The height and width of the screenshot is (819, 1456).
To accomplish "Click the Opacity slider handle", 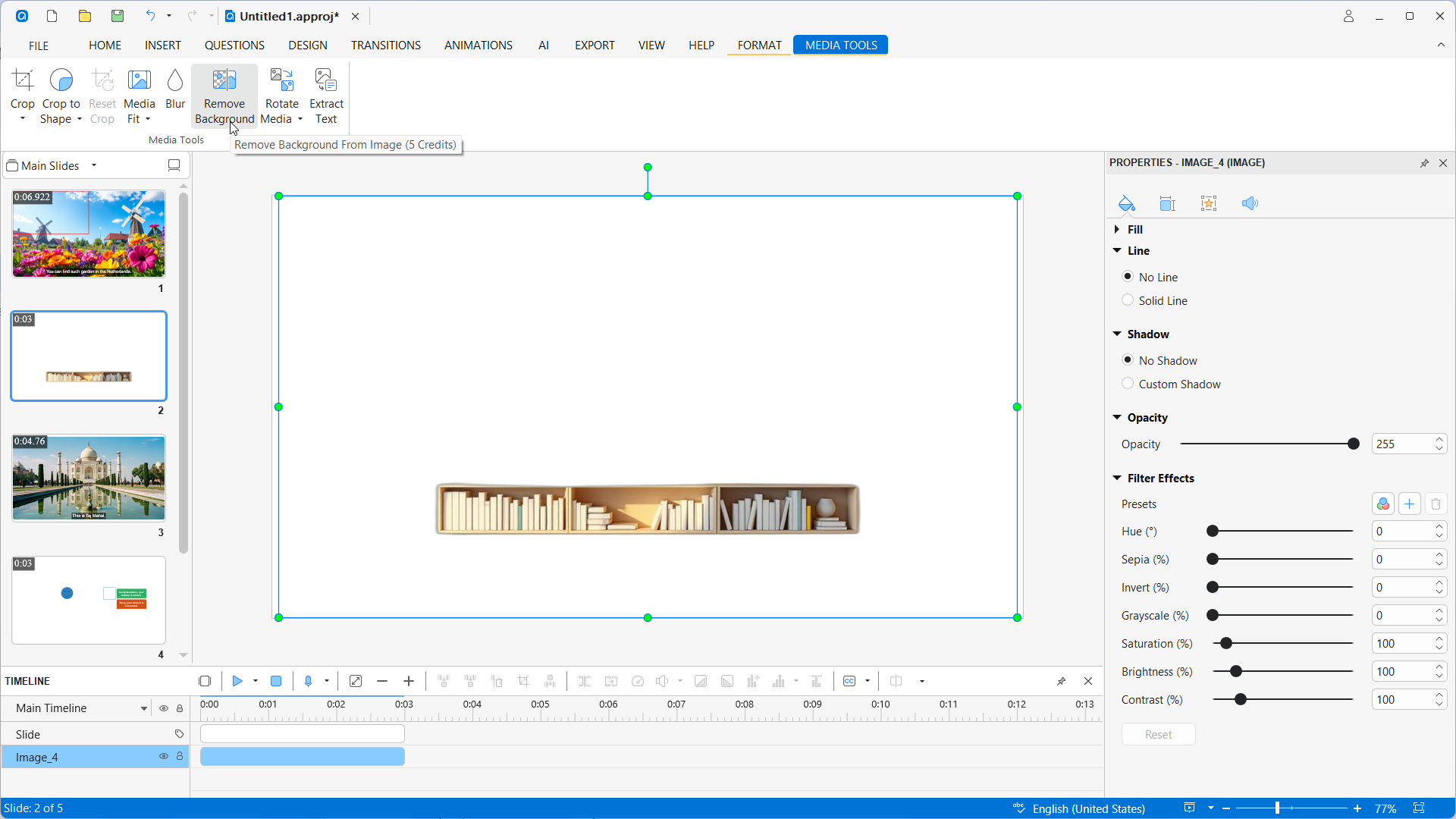I will pos(1353,444).
